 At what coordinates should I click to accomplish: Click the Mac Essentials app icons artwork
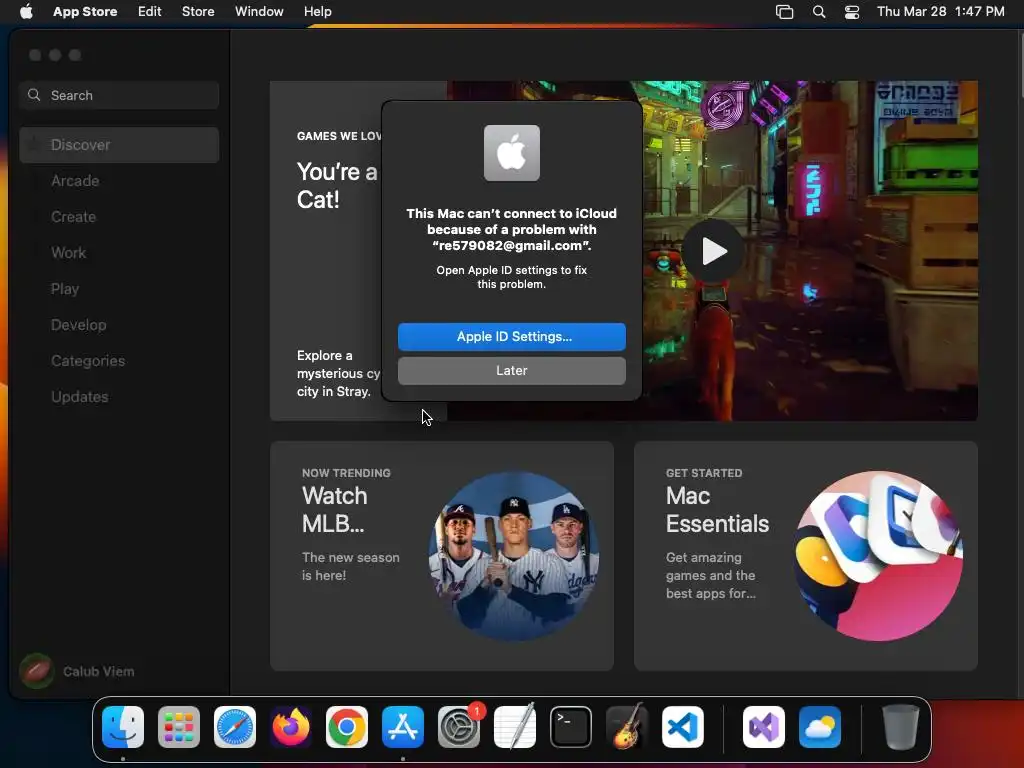878,556
